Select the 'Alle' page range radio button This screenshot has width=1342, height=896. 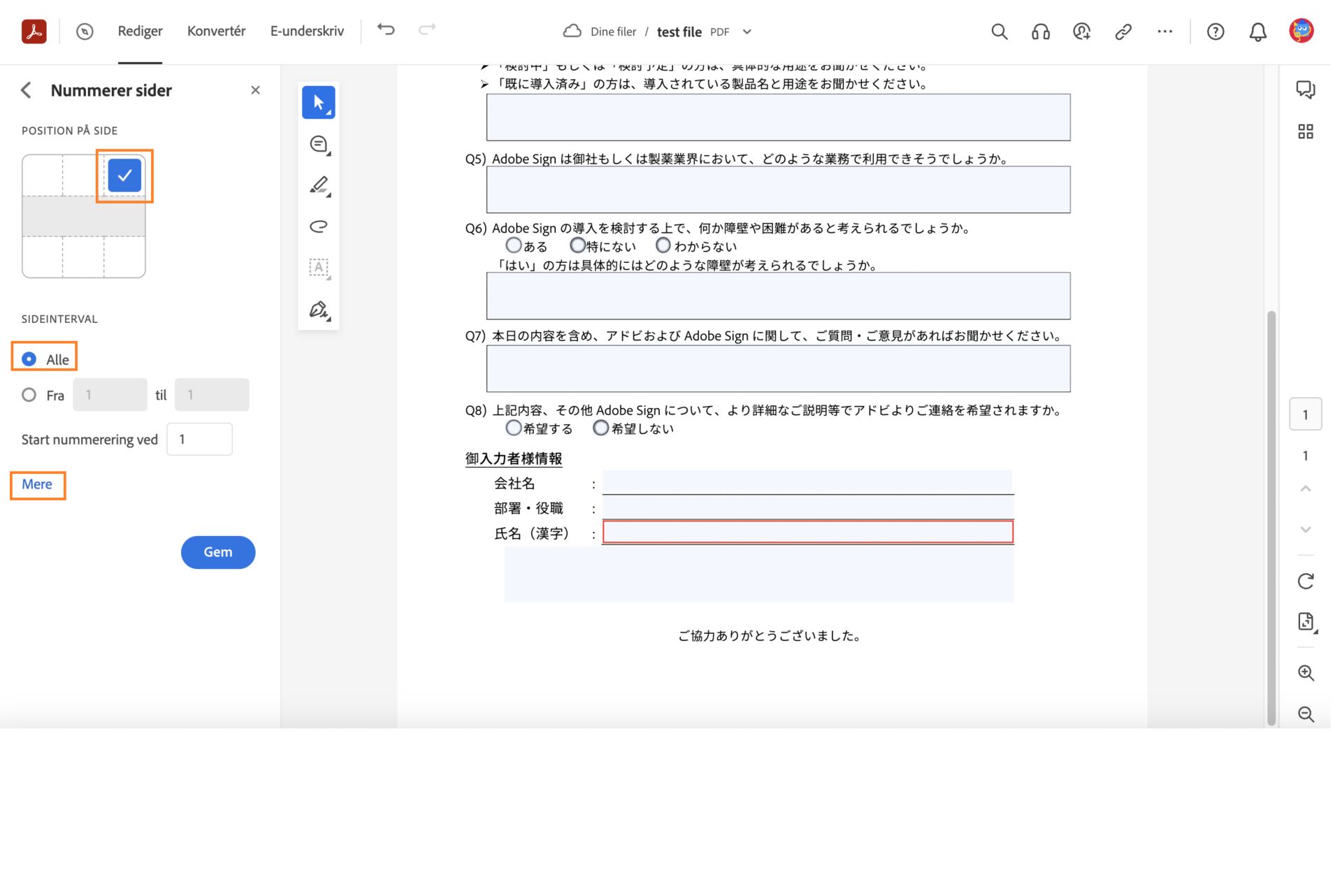pyautogui.click(x=28, y=358)
